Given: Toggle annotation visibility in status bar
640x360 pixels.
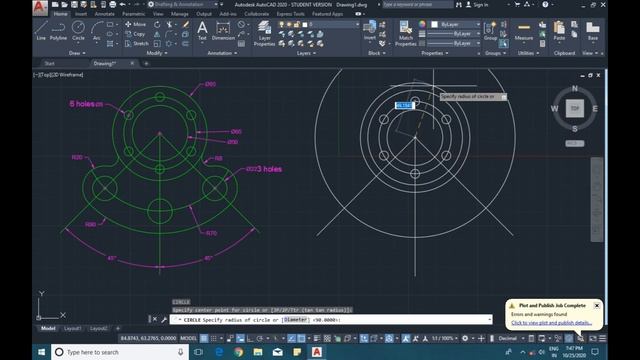Looking at the screenshot, I should point(406,338).
